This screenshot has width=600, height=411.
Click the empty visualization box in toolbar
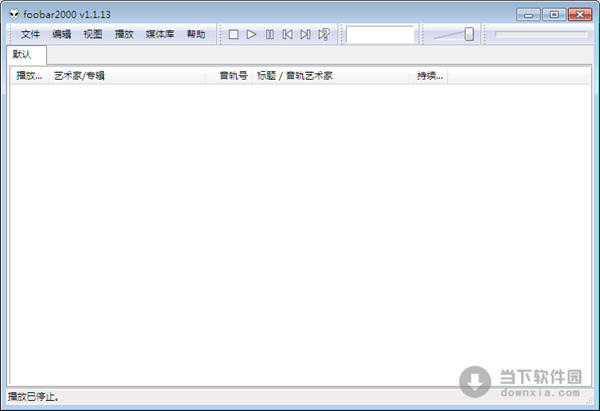click(380, 34)
